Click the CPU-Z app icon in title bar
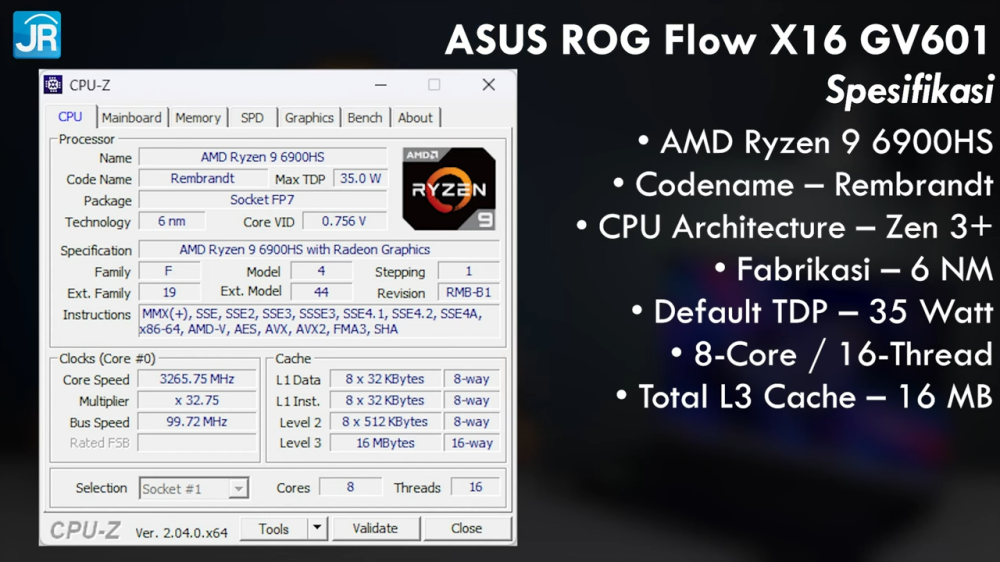The height and width of the screenshot is (562, 1000). pyautogui.click(x=53, y=85)
